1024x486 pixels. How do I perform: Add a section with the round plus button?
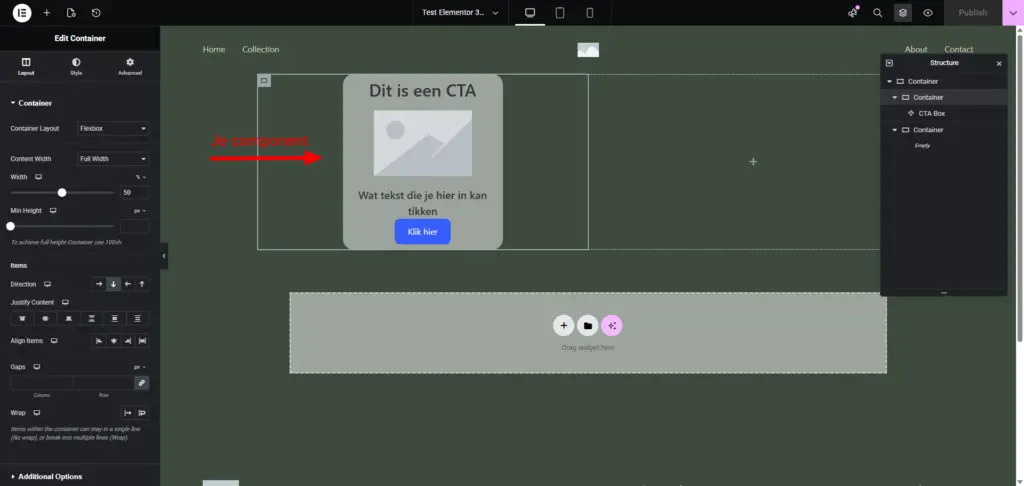[x=564, y=325]
